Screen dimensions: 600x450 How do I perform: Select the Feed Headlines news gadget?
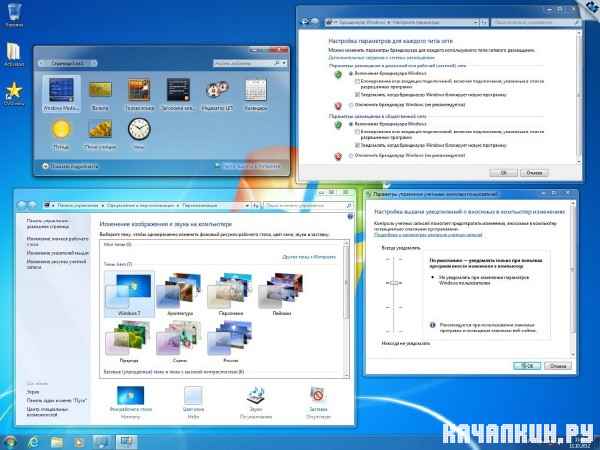[178, 94]
